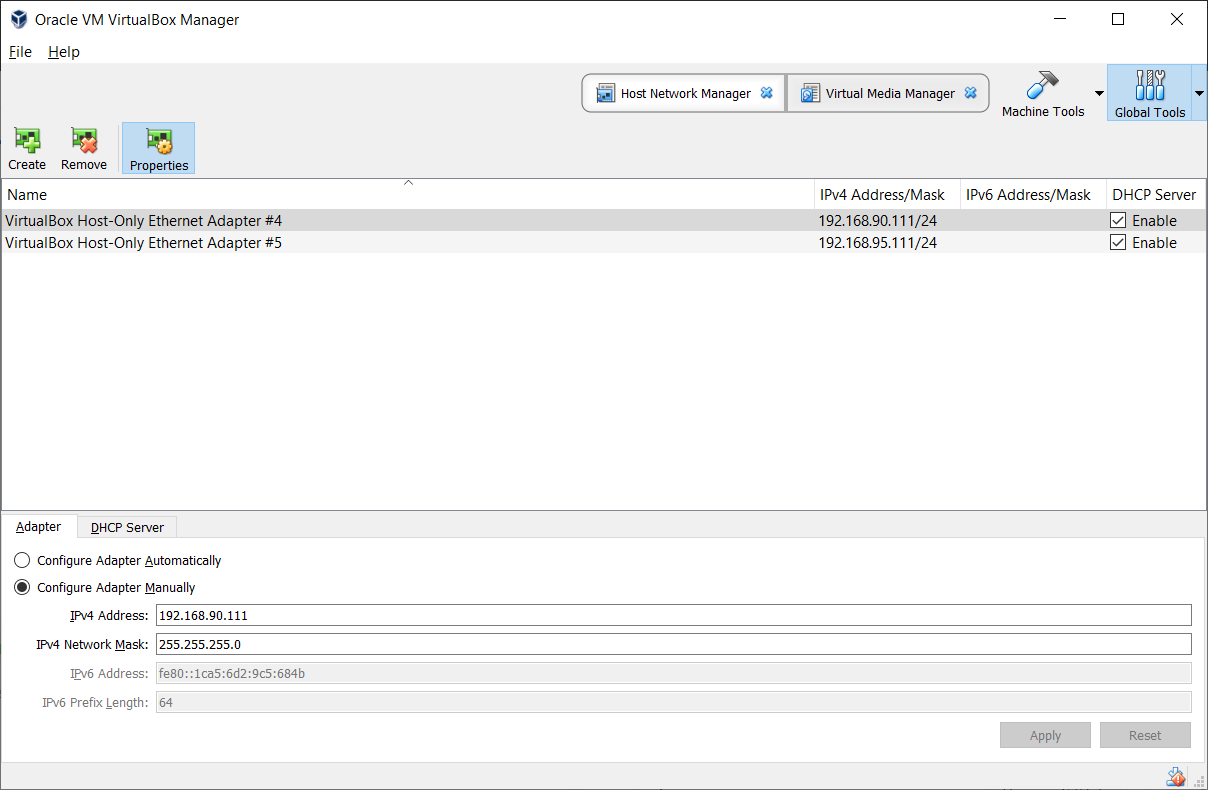
Task: Click the Create host-only network icon
Action: point(27,141)
